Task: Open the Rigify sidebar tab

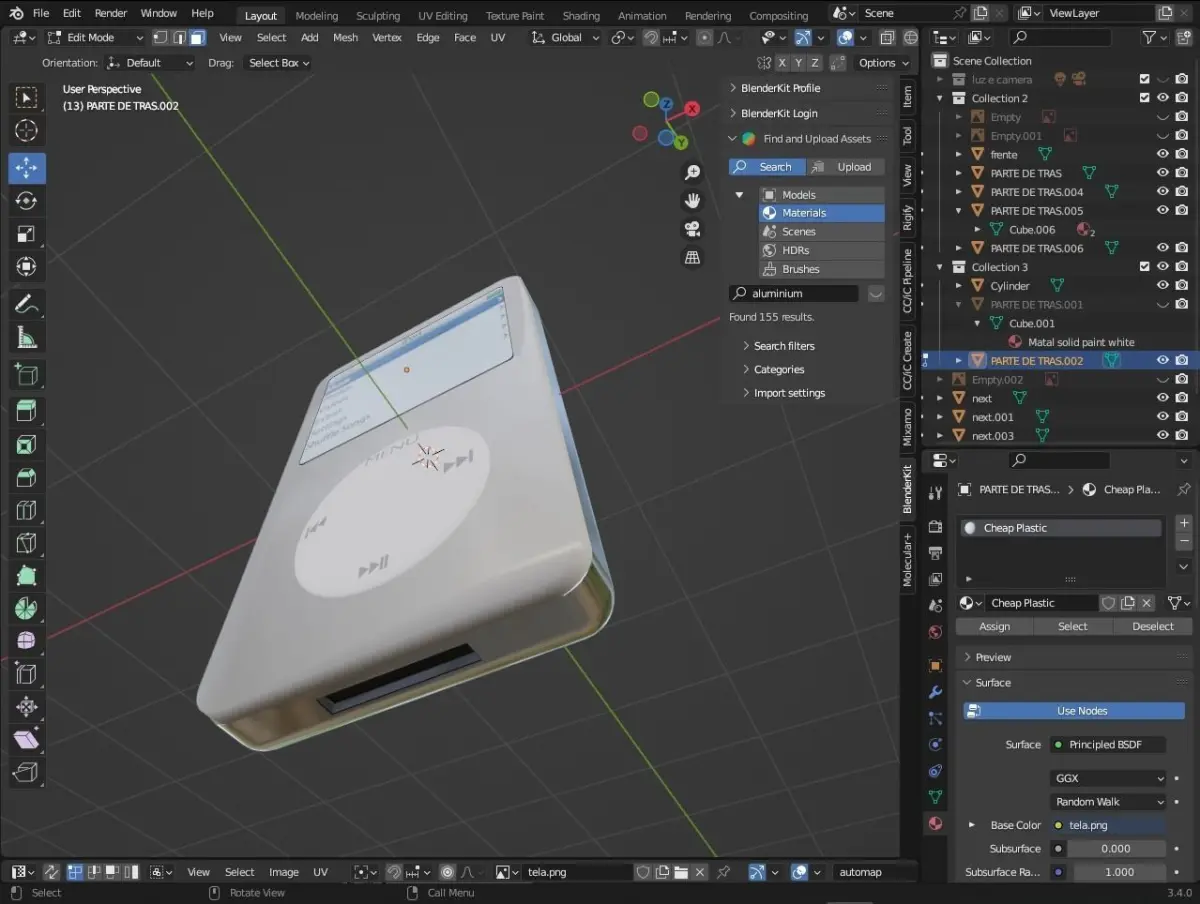Action: (907, 217)
